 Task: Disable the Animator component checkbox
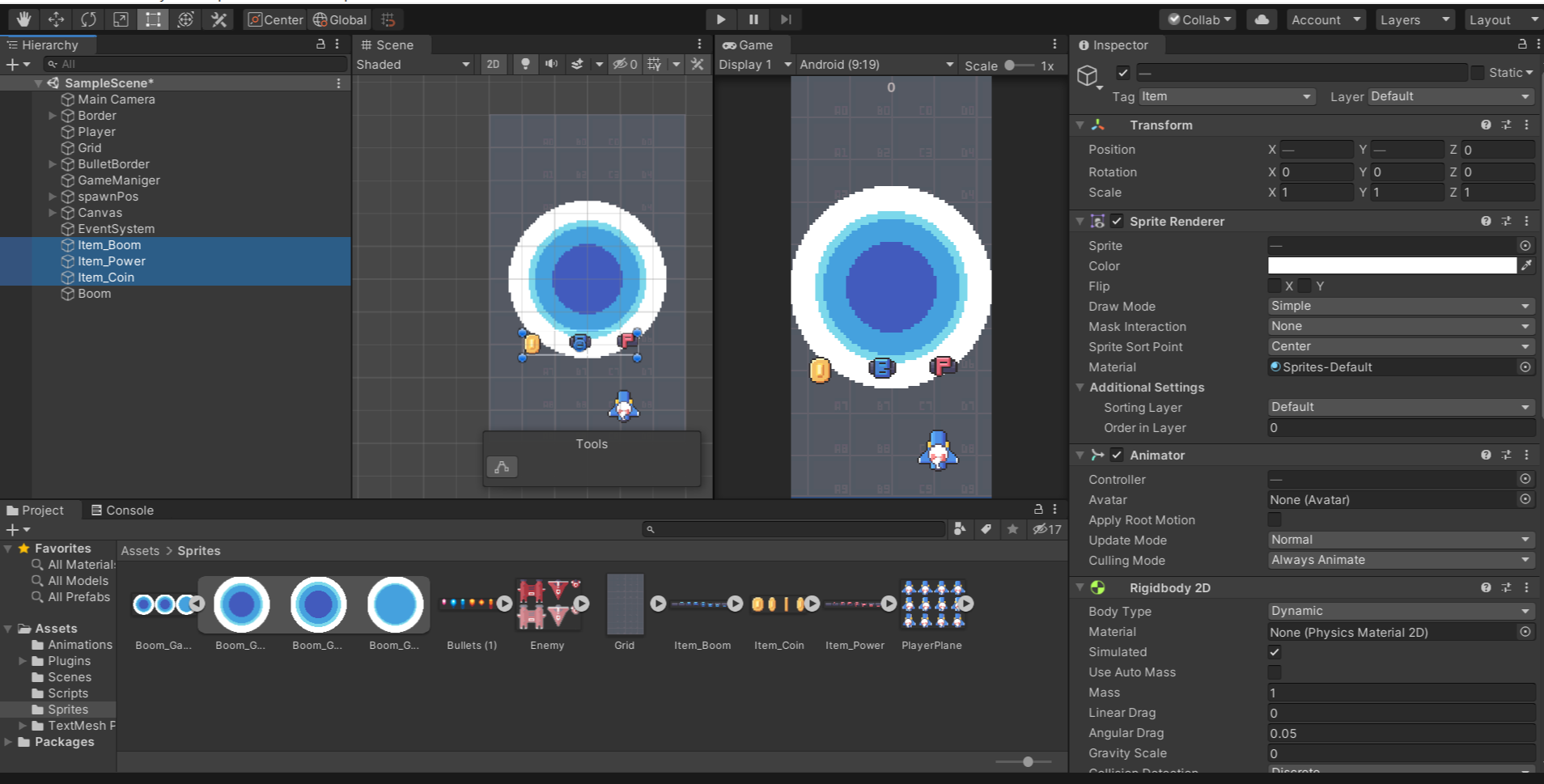pyautogui.click(x=1117, y=455)
